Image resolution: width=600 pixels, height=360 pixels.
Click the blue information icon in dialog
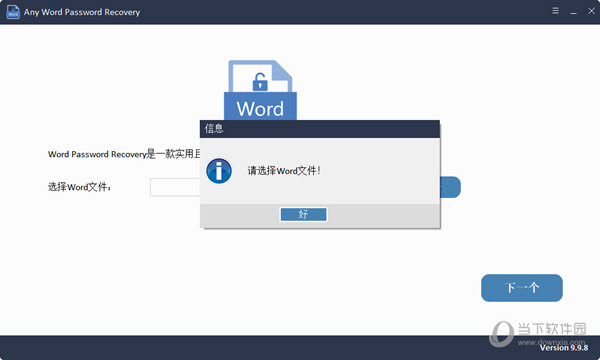219,171
